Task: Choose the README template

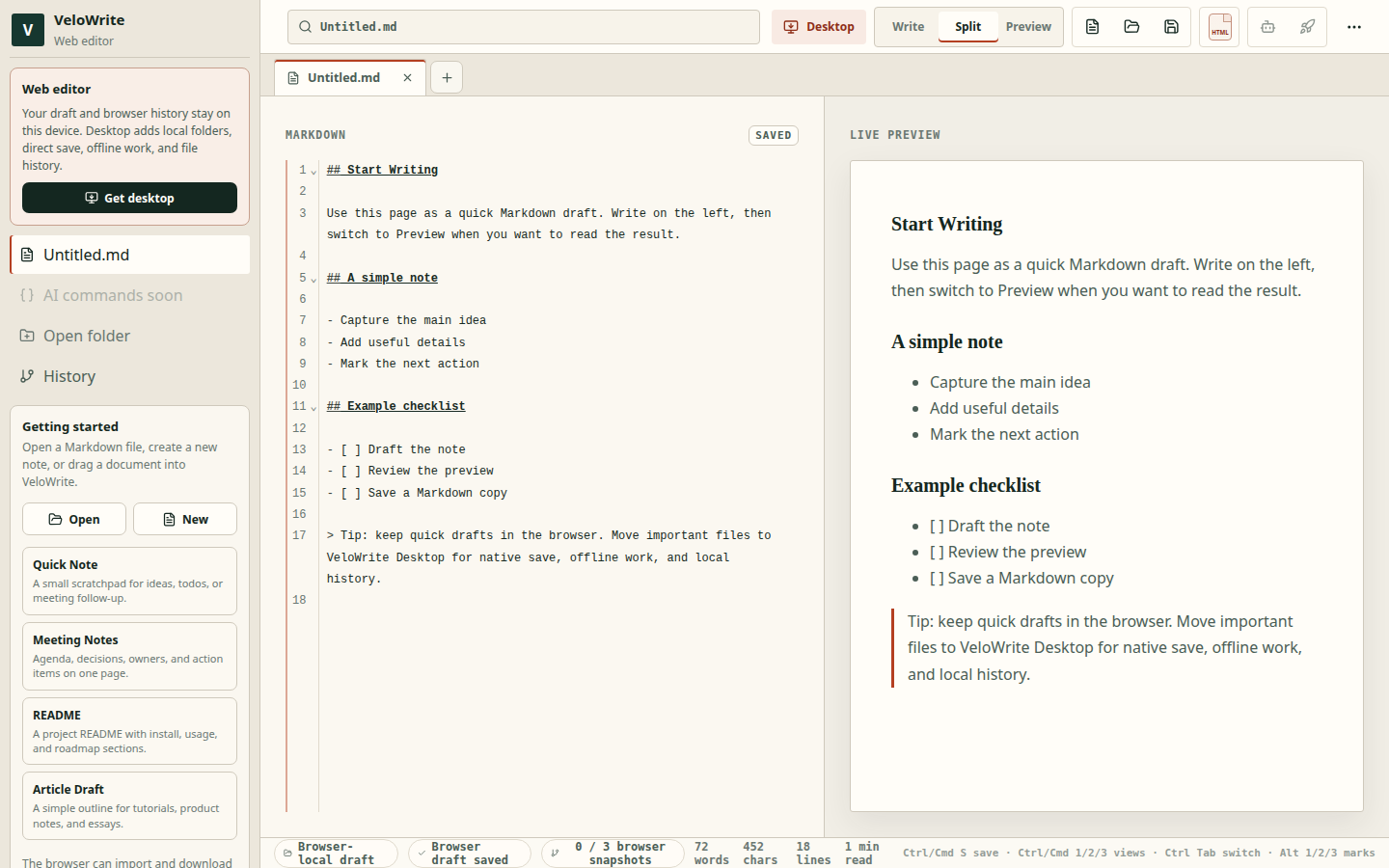Action: (x=129, y=731)
